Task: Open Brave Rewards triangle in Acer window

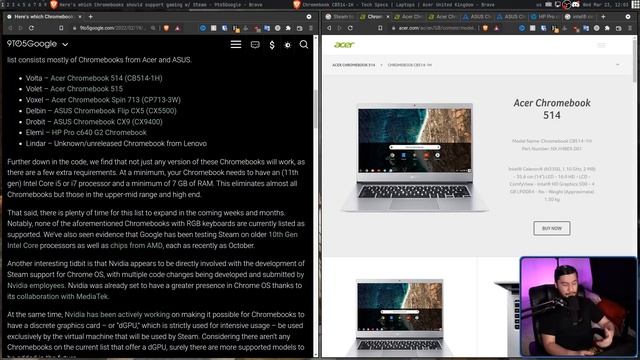Action: [x=496, y=28]
